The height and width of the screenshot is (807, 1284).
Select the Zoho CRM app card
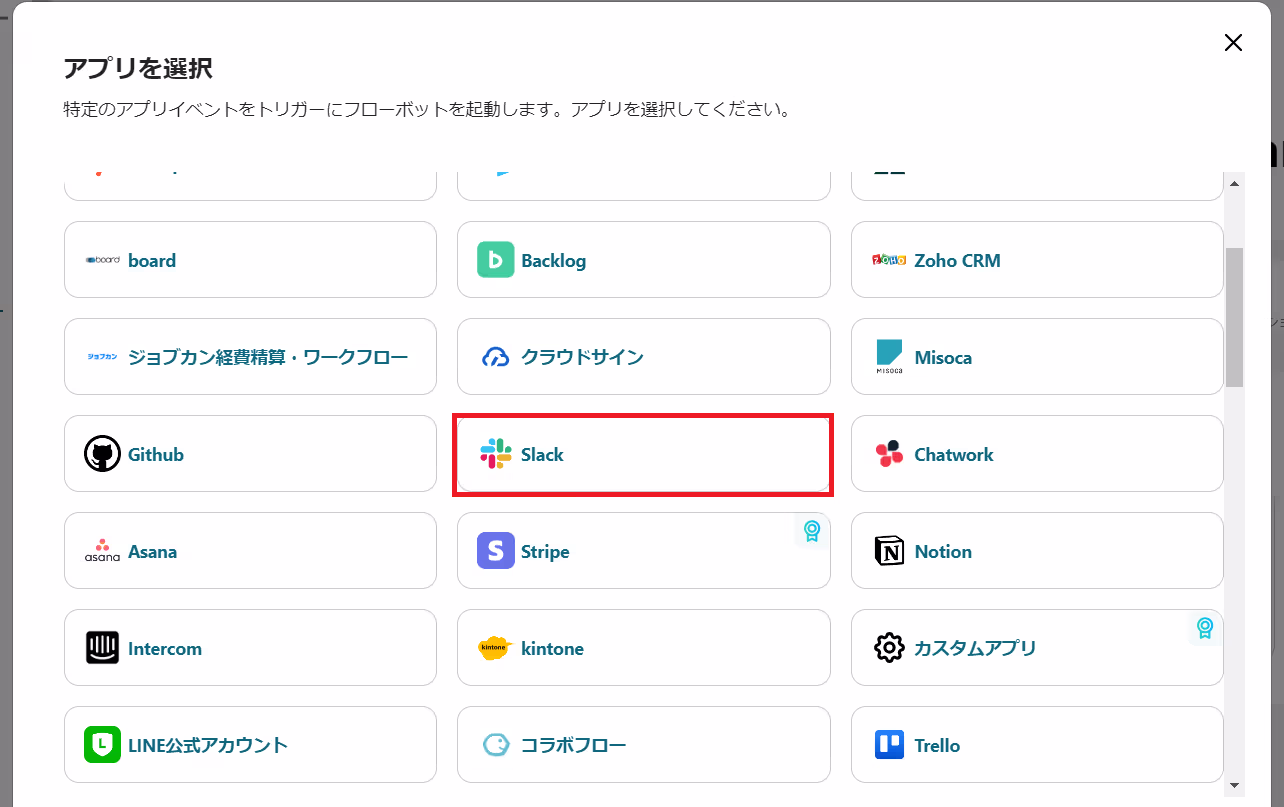[1037, 260]
